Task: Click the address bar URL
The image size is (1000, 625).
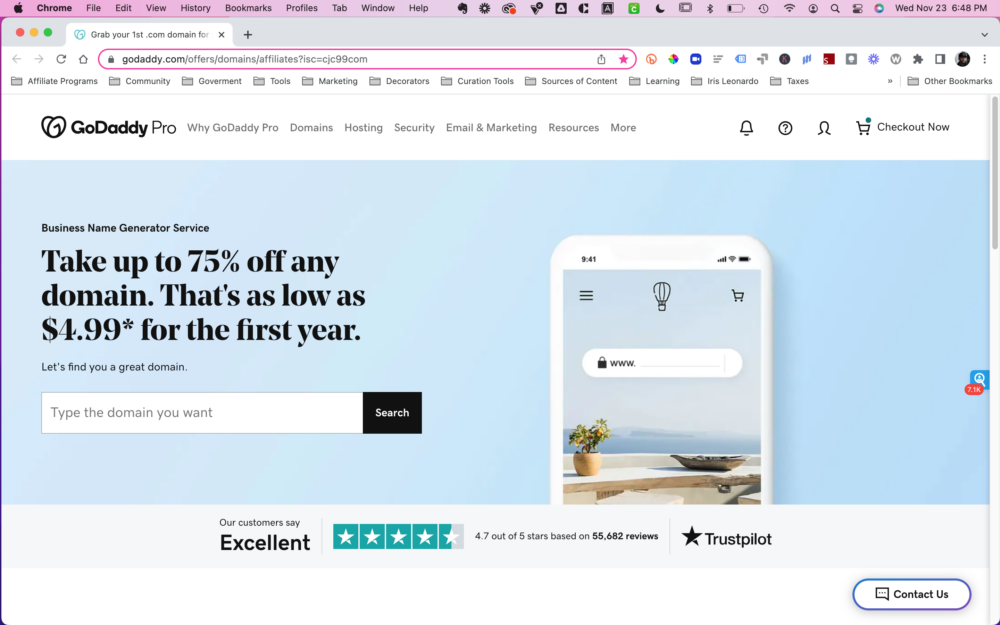Action: tap(245, 59)
